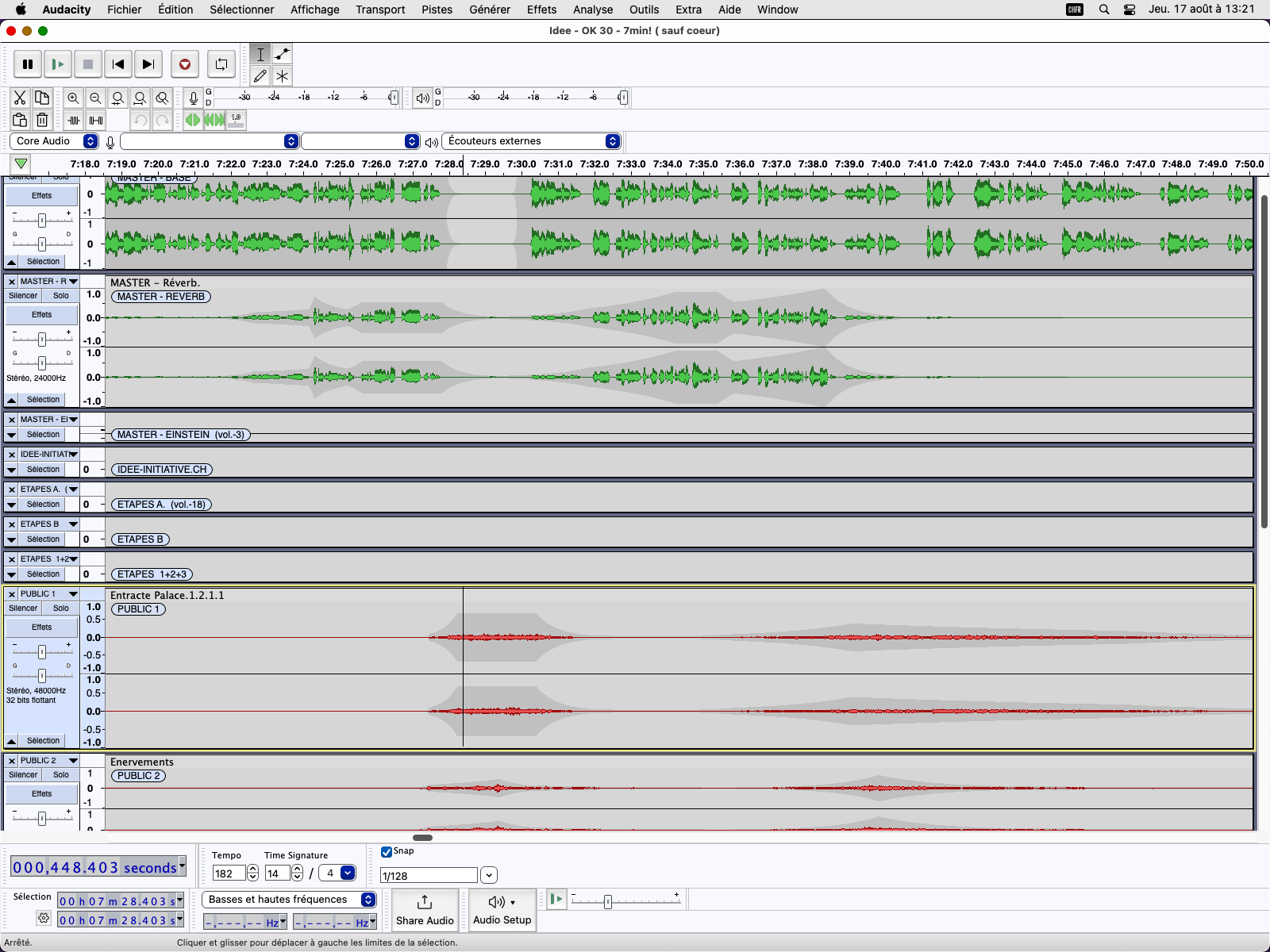The height and width of the screenshot is (952, 1270).
Task: Open the Transport menu
Action: pyautogui.click(x=380, y=10)
